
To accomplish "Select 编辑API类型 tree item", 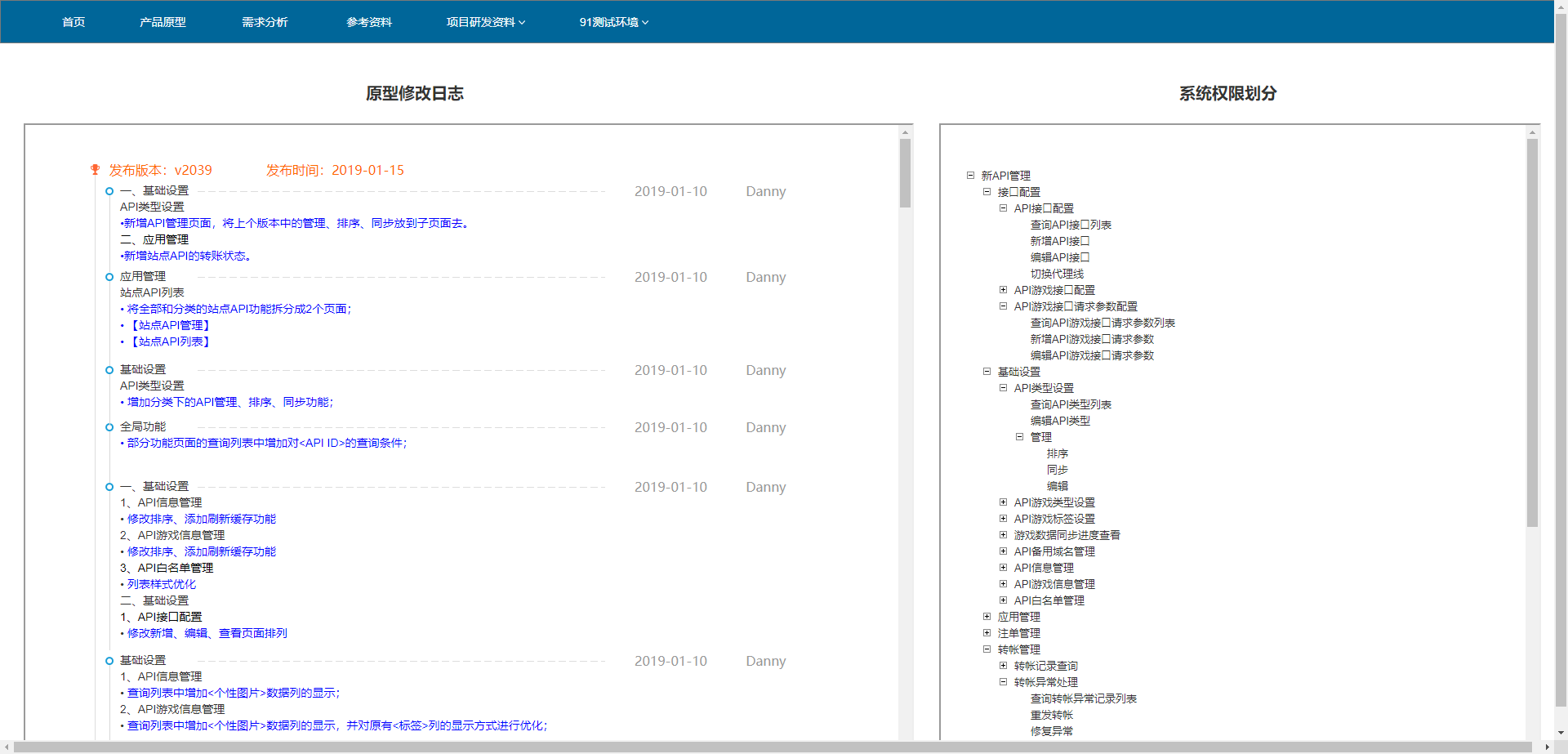I will (x=1060, y=421).
